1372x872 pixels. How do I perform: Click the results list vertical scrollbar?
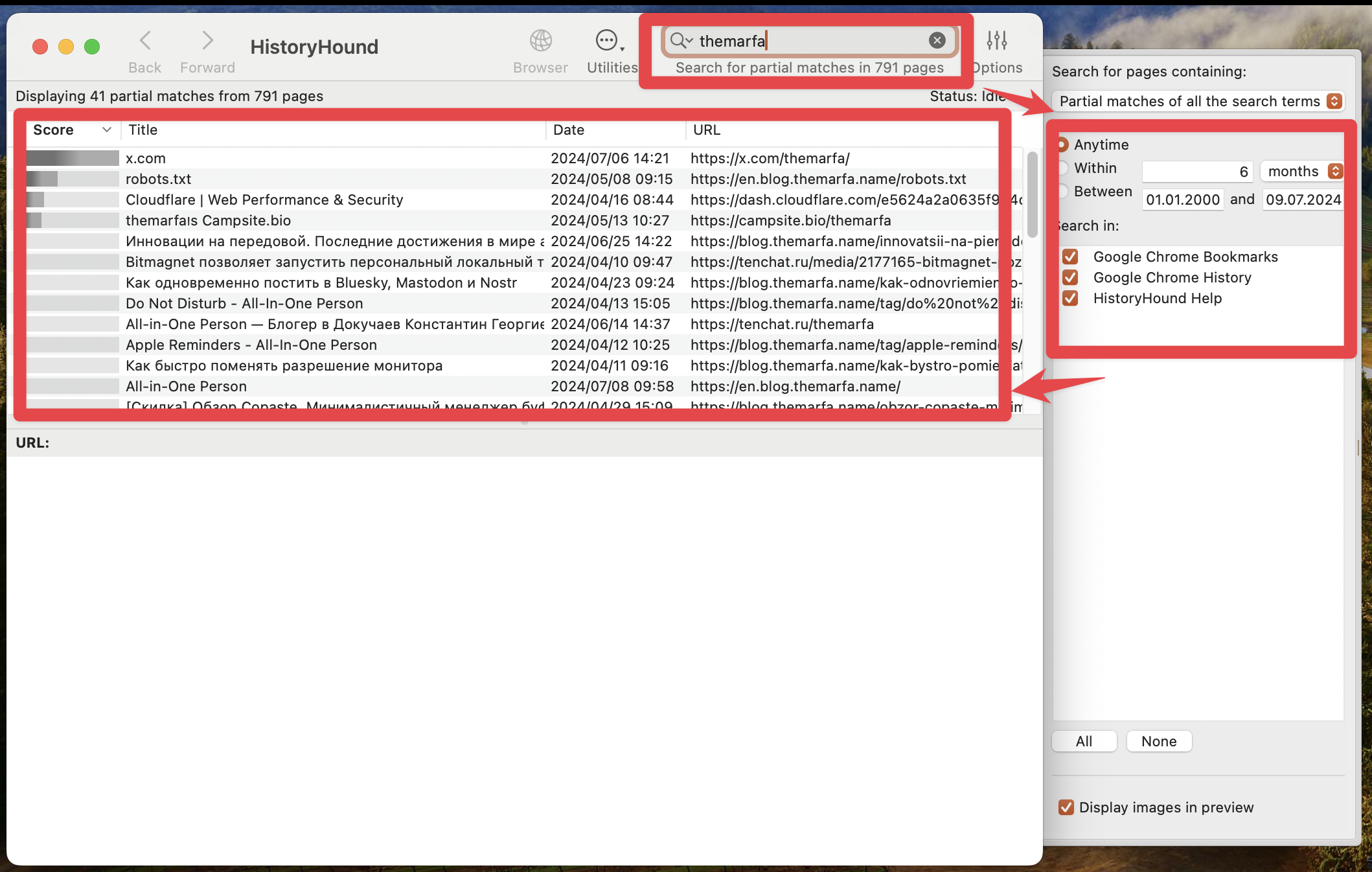(1032, 194)
